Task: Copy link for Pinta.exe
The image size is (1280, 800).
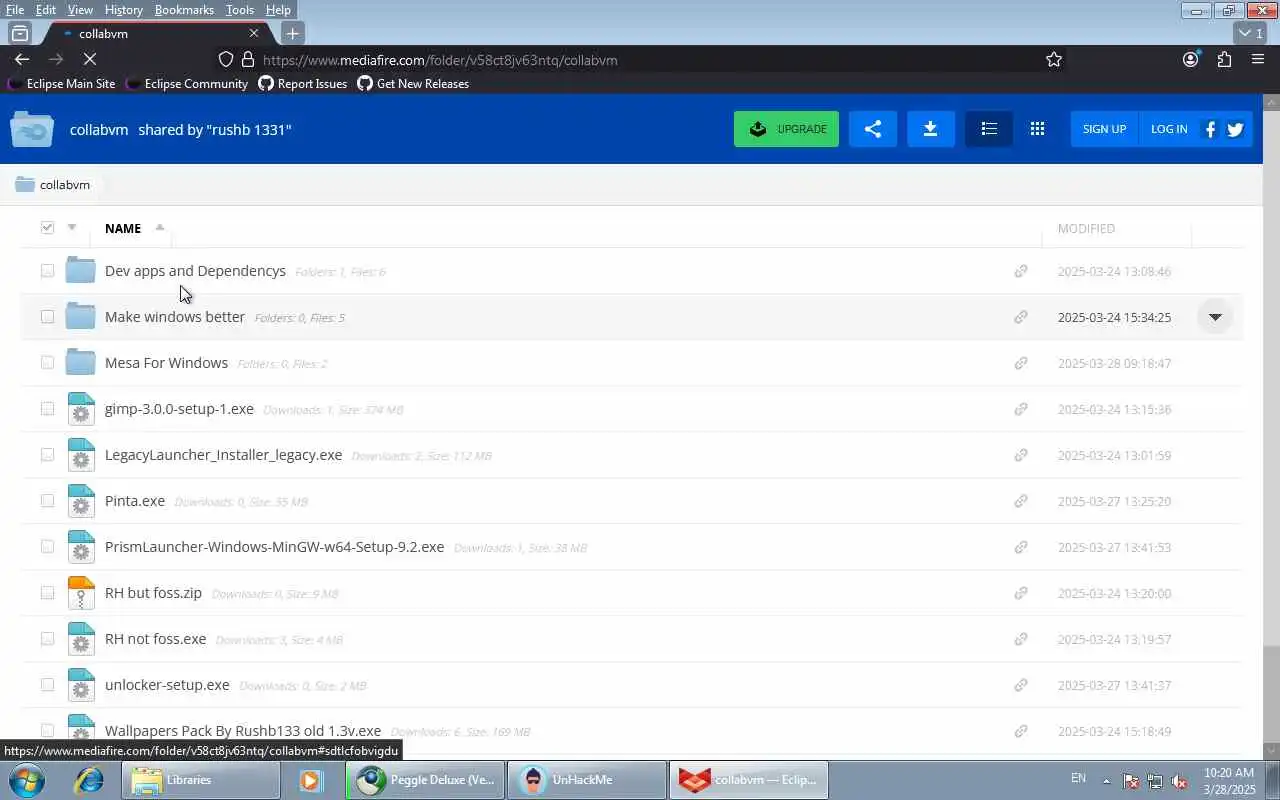Action: click(1021, 501)
